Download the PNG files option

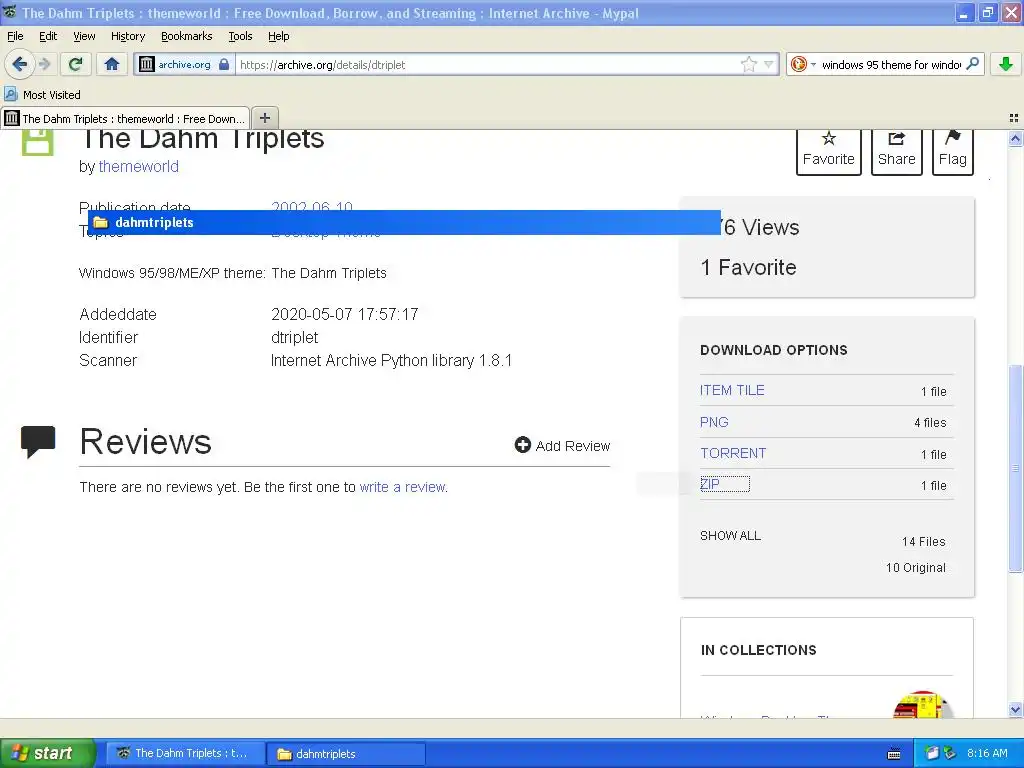tap(714, 422)
